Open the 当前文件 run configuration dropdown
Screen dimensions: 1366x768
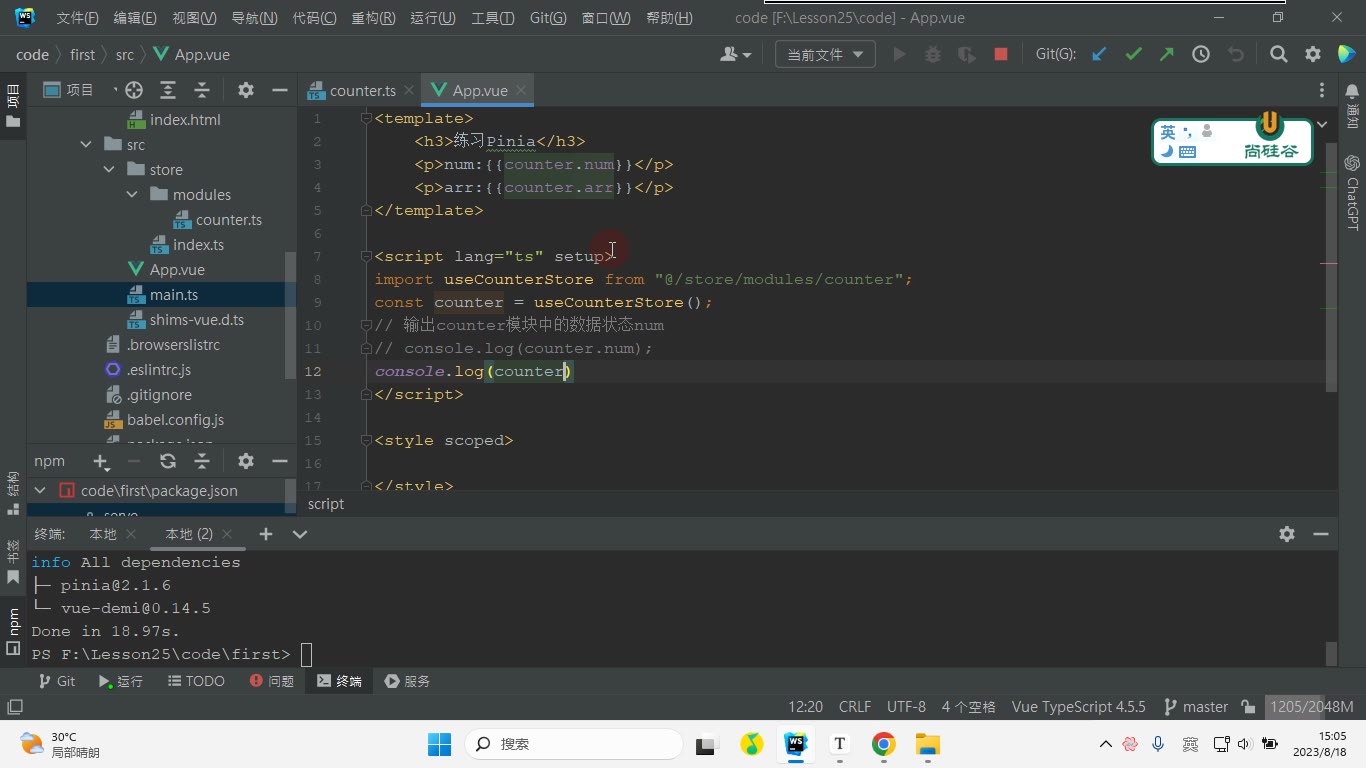(825, 55)
